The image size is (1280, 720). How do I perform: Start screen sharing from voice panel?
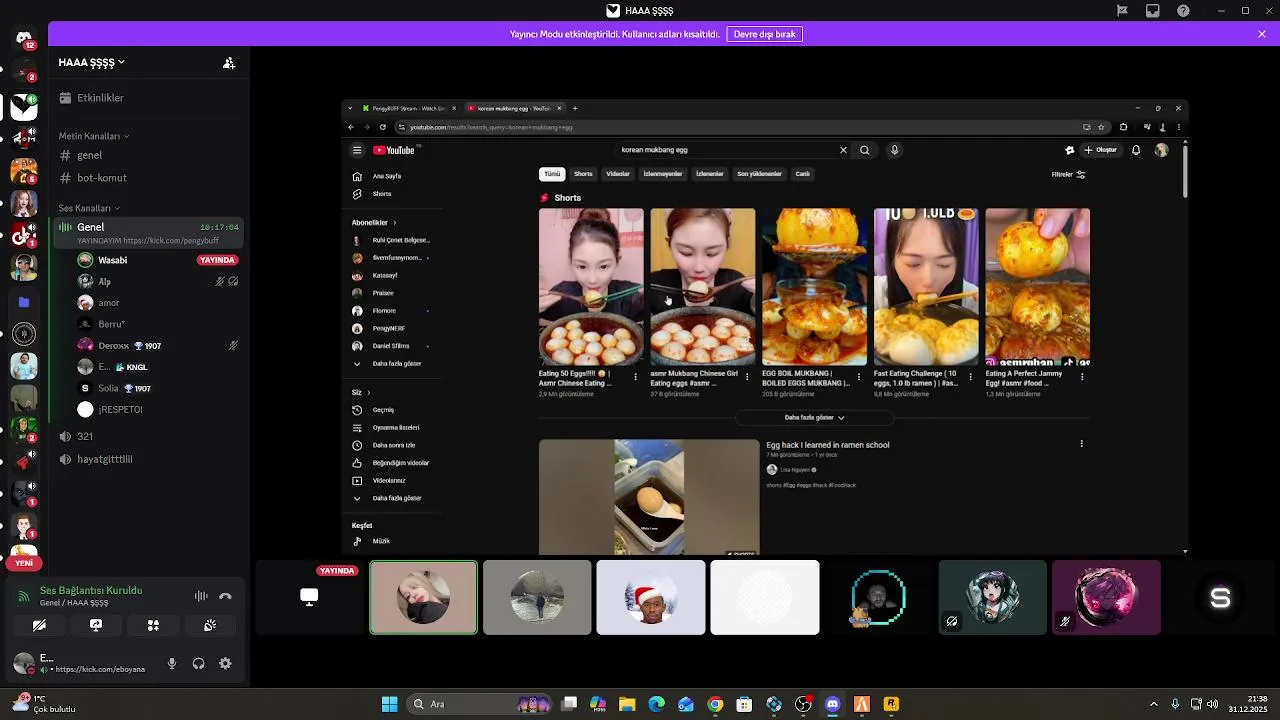[x=96, y=625]
